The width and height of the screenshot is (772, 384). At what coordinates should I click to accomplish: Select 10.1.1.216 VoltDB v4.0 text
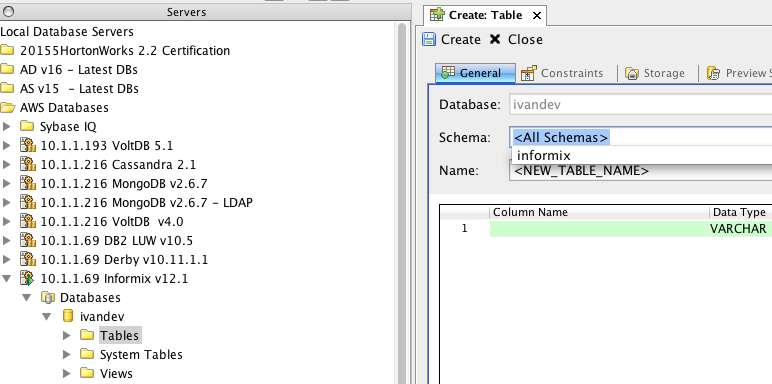[x=112, y=222]
